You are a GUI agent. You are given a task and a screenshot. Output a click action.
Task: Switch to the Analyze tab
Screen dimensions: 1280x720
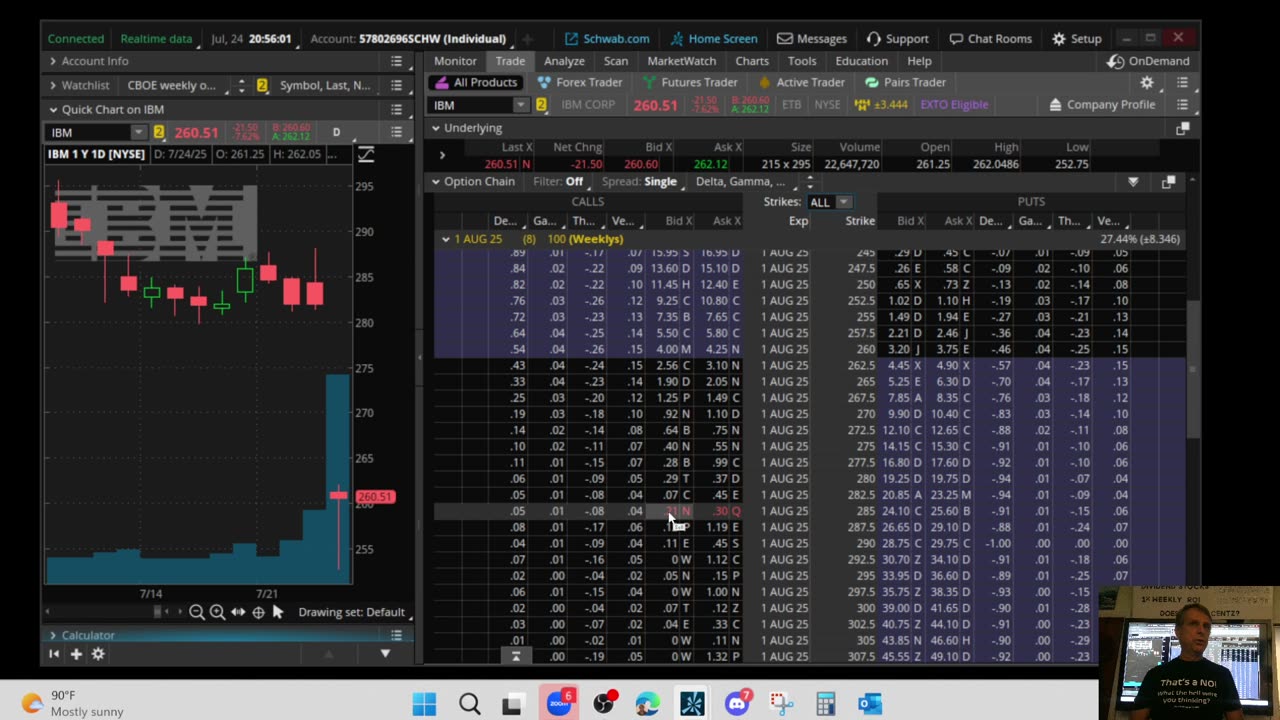coord(564,61)
